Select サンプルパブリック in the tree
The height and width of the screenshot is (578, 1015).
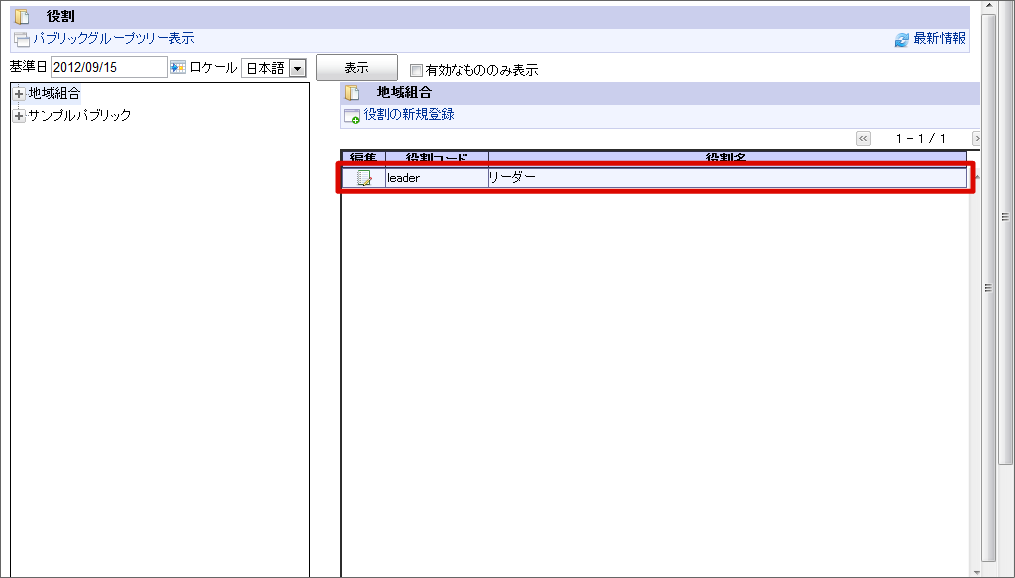tap(80, 115)
